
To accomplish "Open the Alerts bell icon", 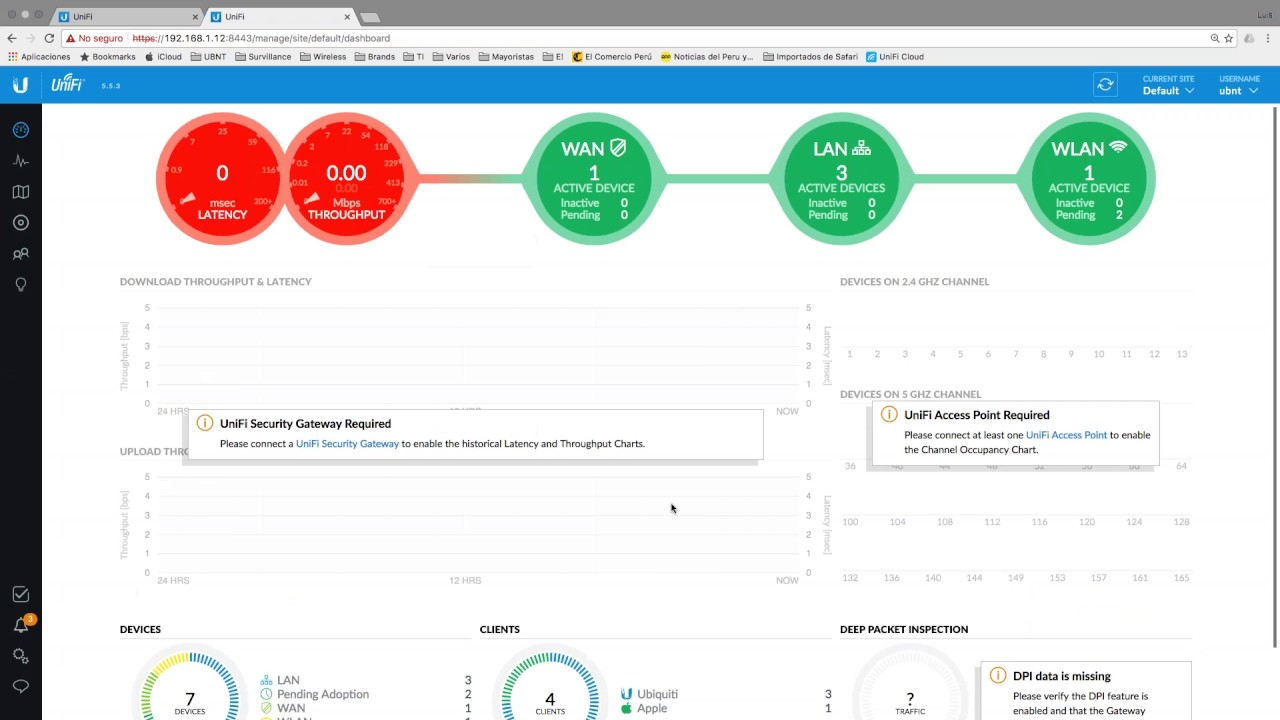I will click(21, 626).
